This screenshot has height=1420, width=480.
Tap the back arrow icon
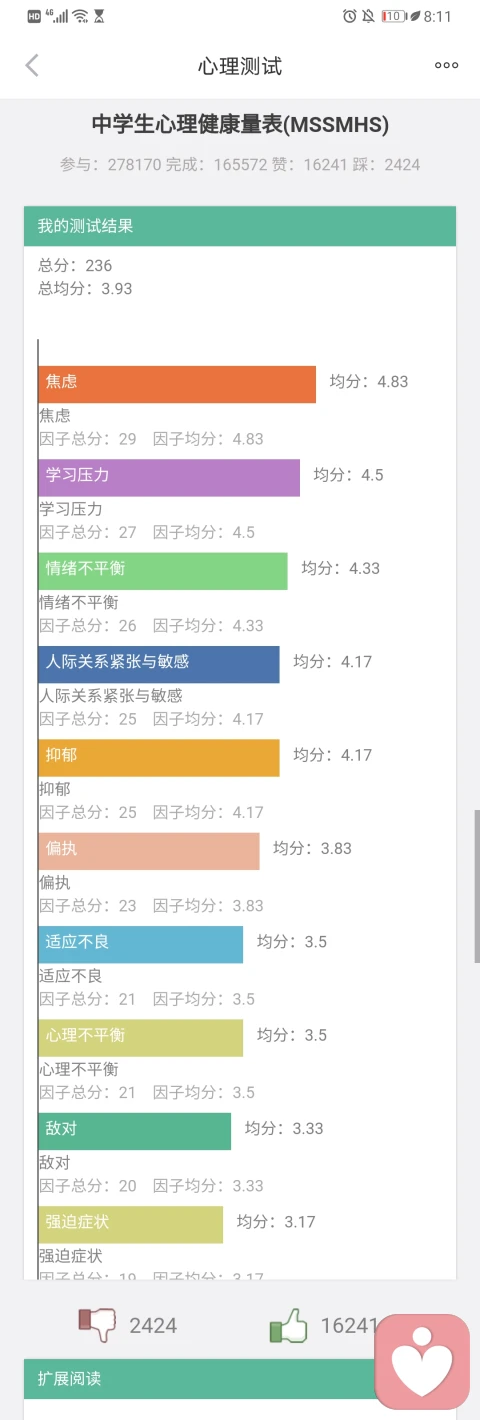32,65
